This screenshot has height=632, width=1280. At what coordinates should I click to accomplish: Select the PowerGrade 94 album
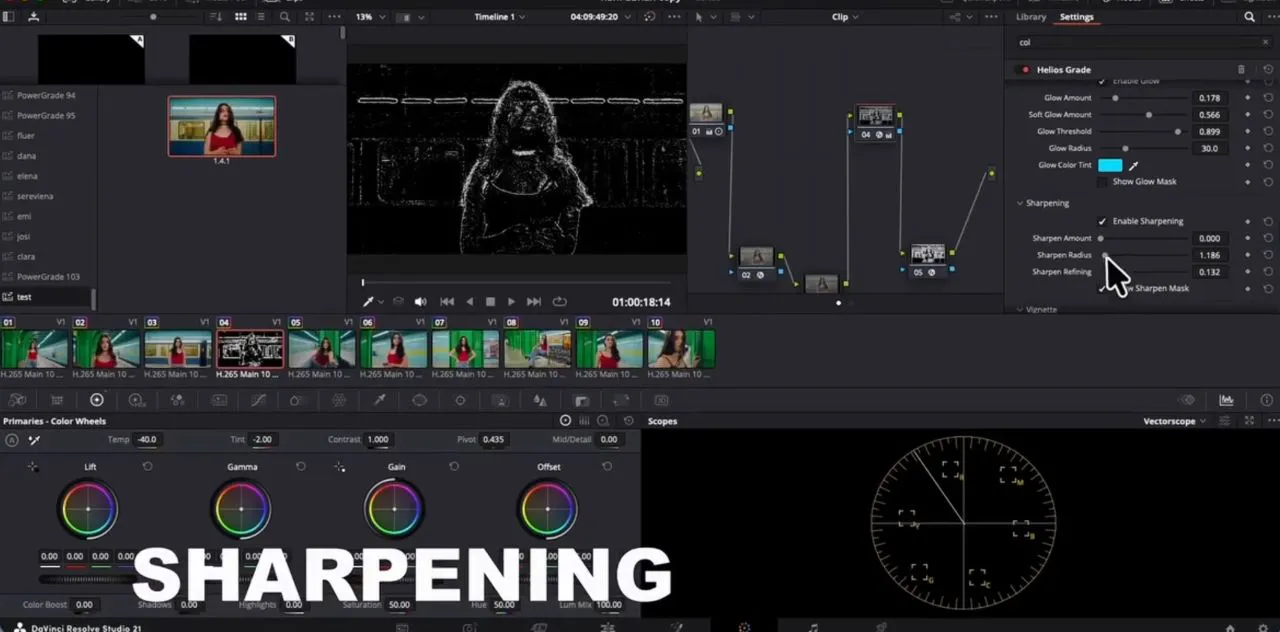coord(48,96)
